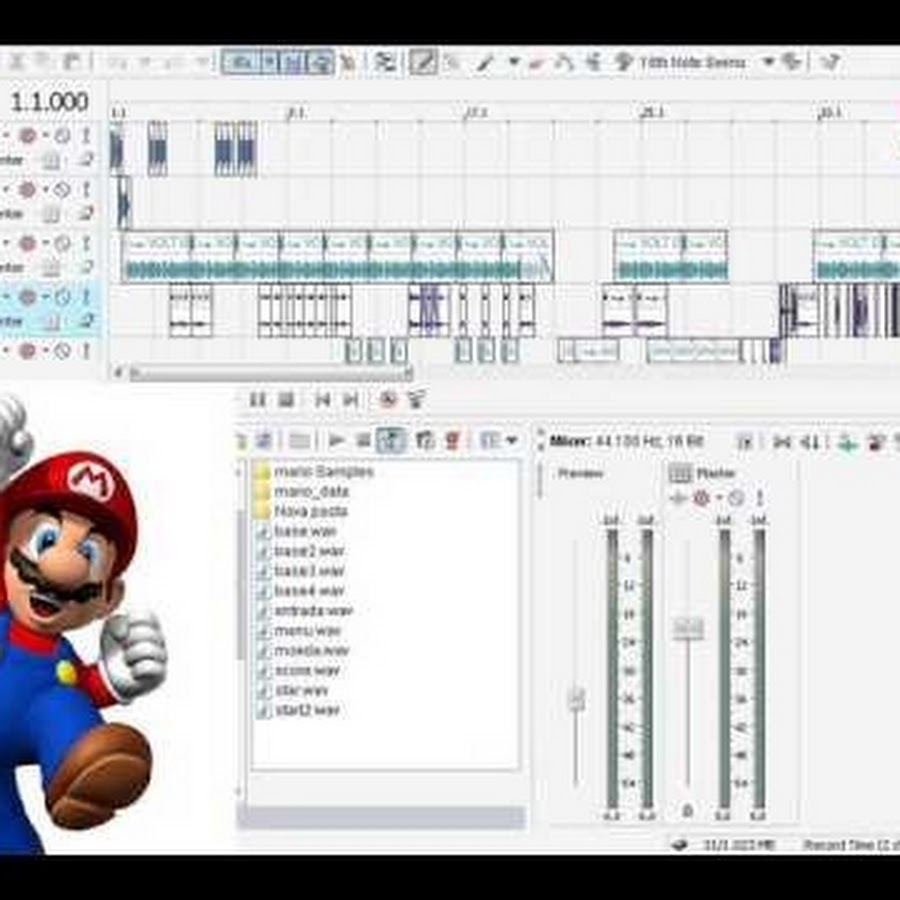Click the Explorer refresh icon

coord(263,440)
